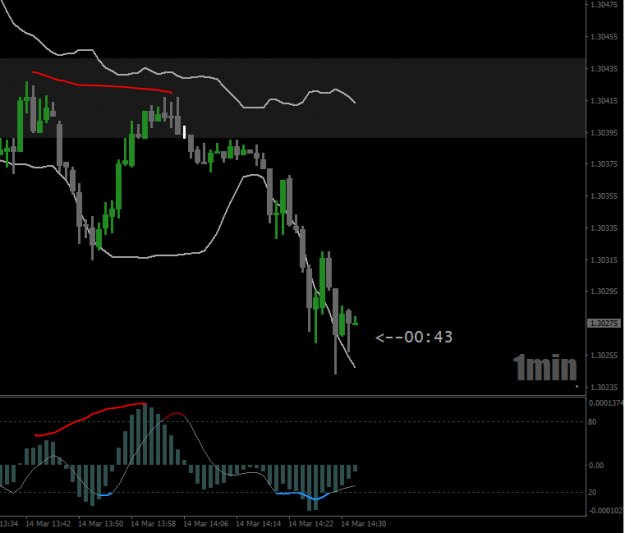Click the indicator minimum value -0.000102

point(605,511)
